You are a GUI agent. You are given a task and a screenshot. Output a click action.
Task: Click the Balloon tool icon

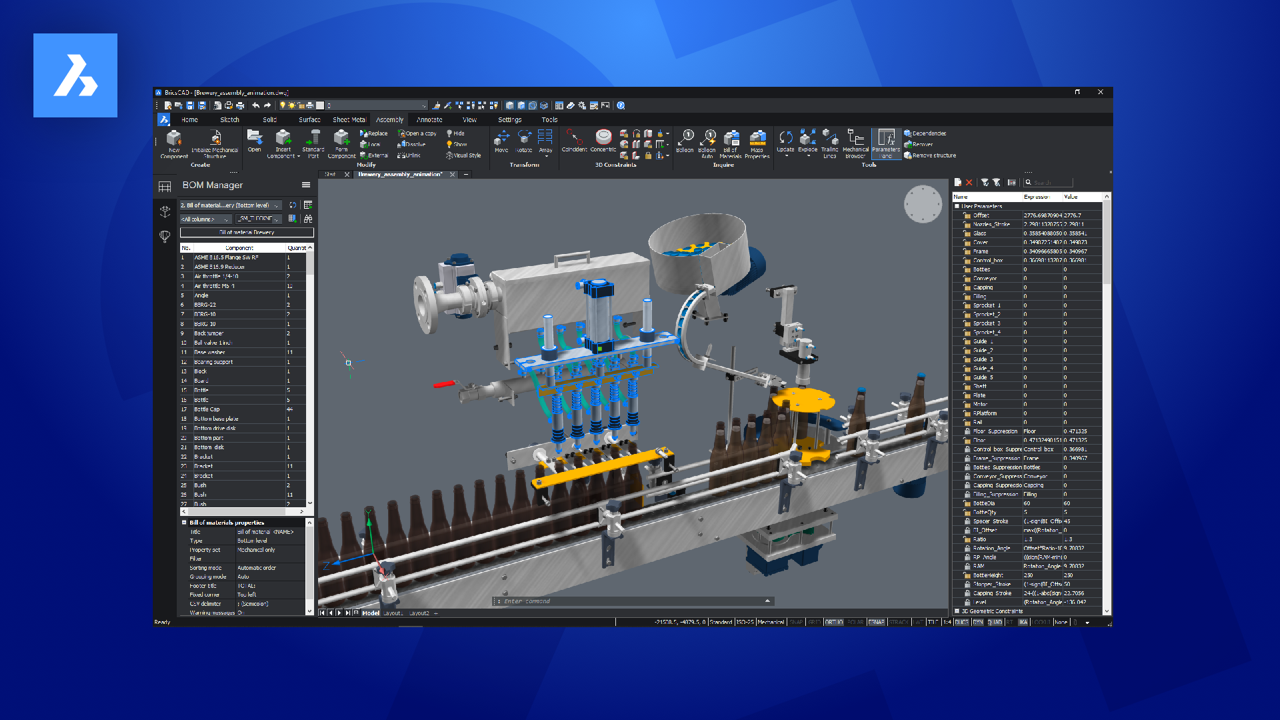[685, 141]
